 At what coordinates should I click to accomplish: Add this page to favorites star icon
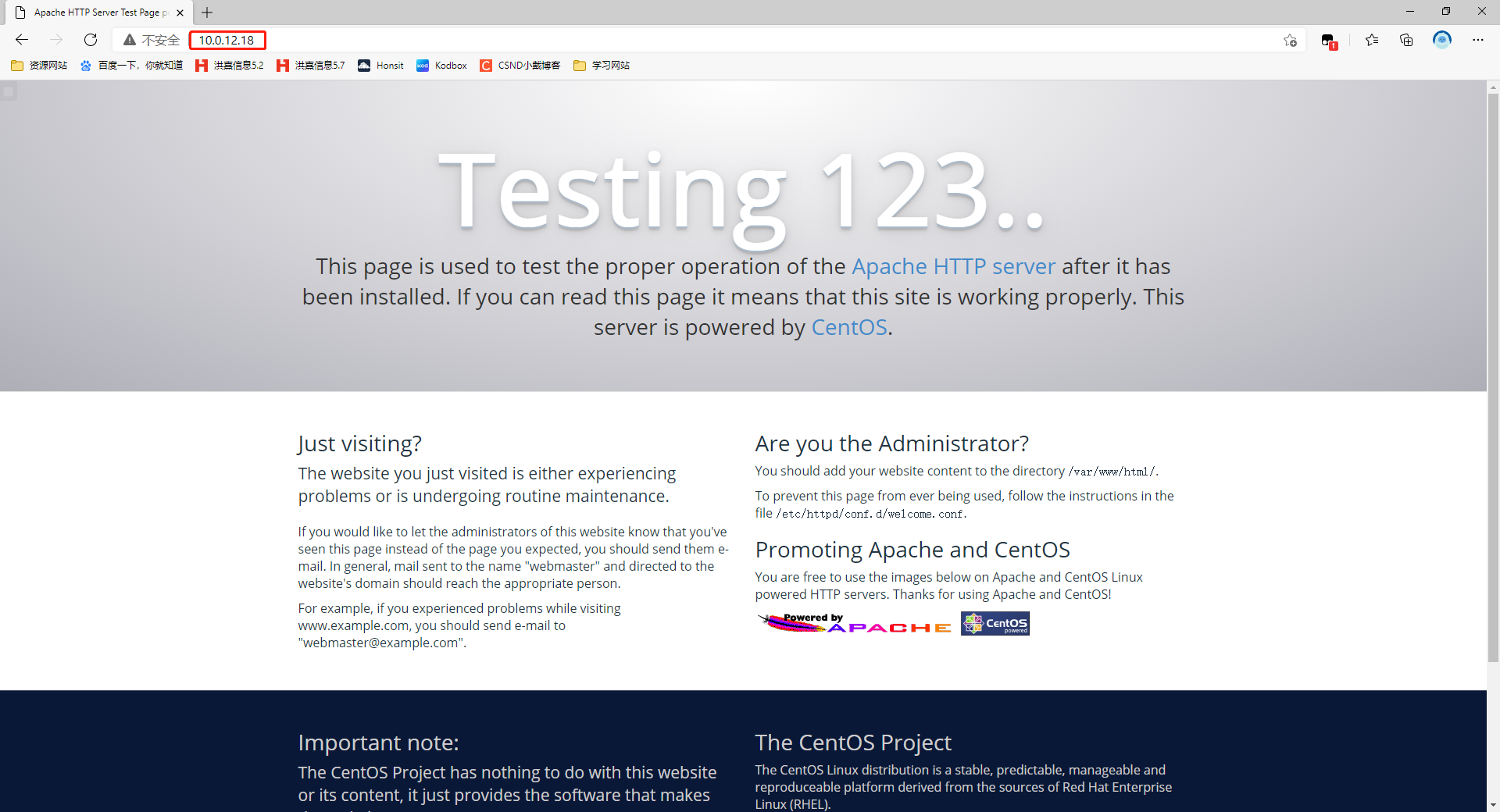coord(1290,40)
